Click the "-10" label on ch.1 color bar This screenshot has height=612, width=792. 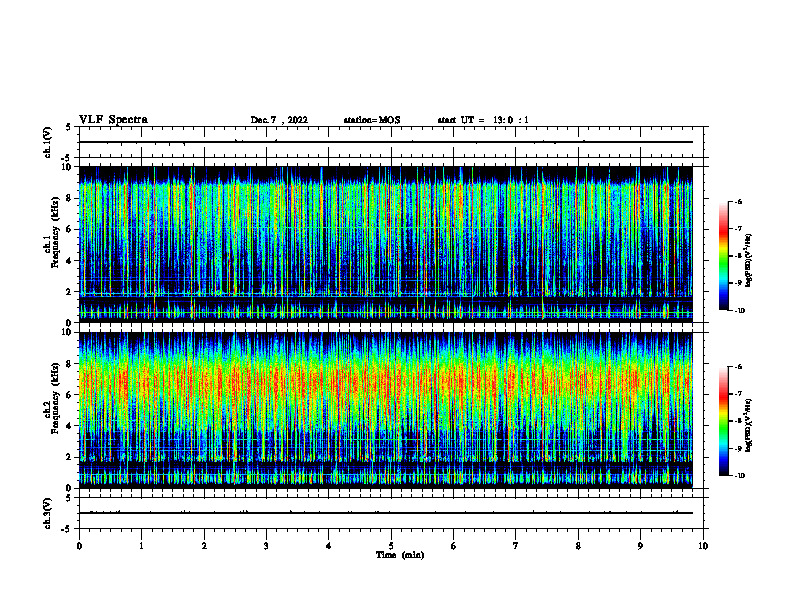pos(740,311)
